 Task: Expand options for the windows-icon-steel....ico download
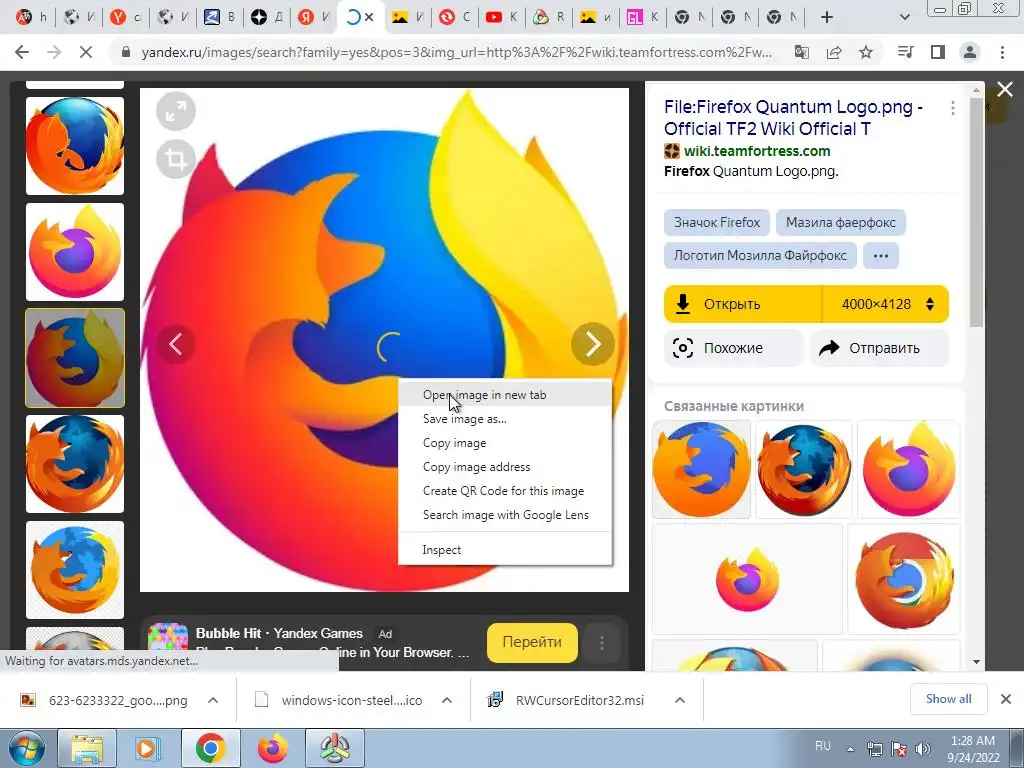click(447, 700)
